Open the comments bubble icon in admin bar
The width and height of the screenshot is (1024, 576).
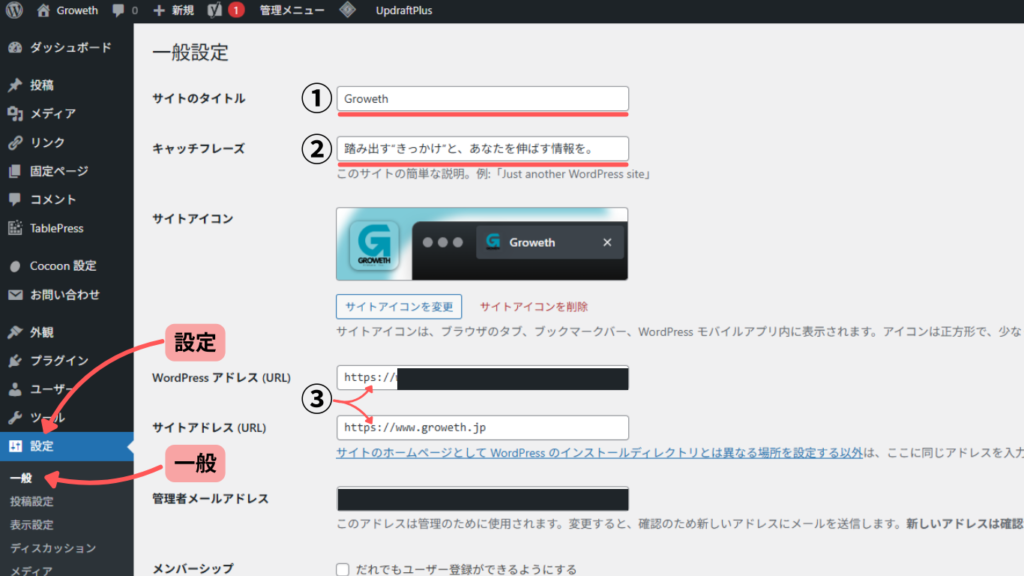click(x=122, y=12)
